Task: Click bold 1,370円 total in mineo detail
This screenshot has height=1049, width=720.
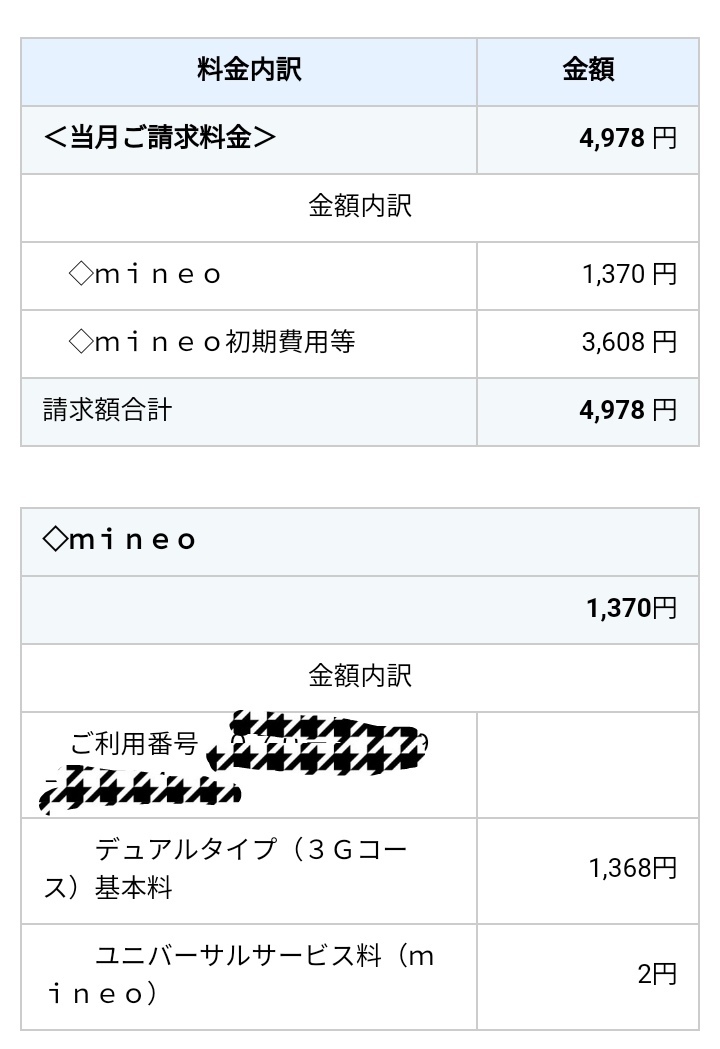Action: tap(631, 608)
